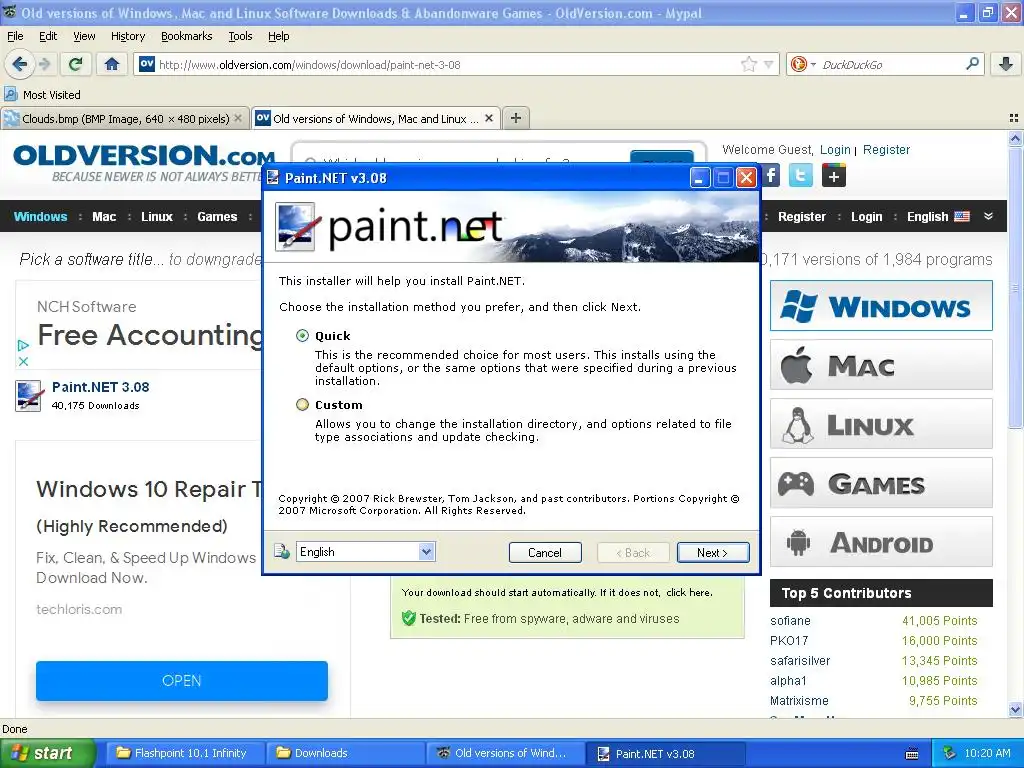Viewport: 1024px width, 768px height.
Task: Click the Register link beside Welcome Guest
Action: (886, 150)
